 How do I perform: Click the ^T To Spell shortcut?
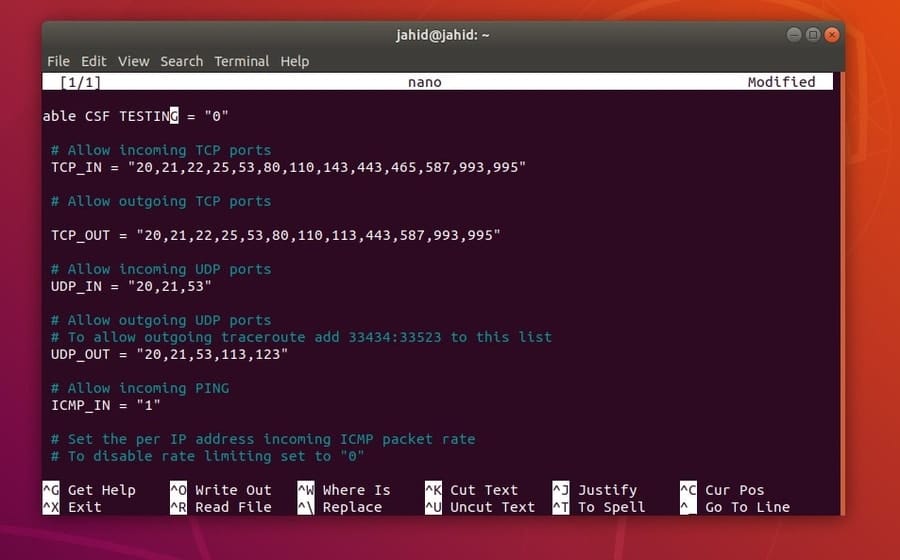(599, 507)
